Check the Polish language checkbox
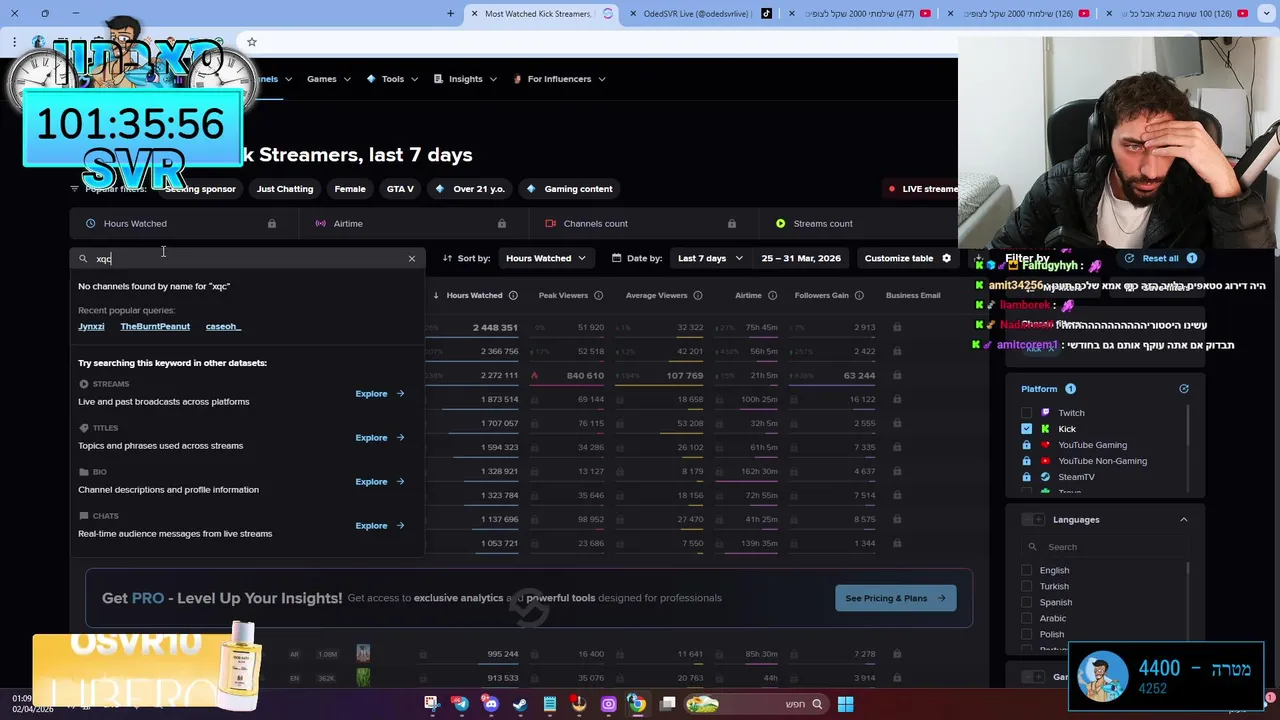The width and height of the screenshot is (1280, 720). 1026,634
